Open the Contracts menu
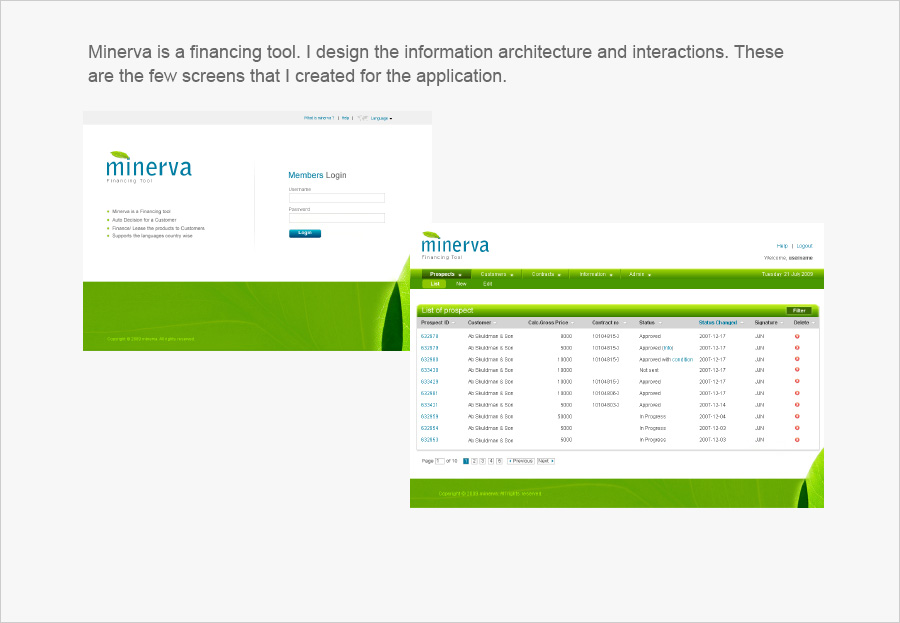The width and height of the screenshot is (900, 623). point(546,274)
